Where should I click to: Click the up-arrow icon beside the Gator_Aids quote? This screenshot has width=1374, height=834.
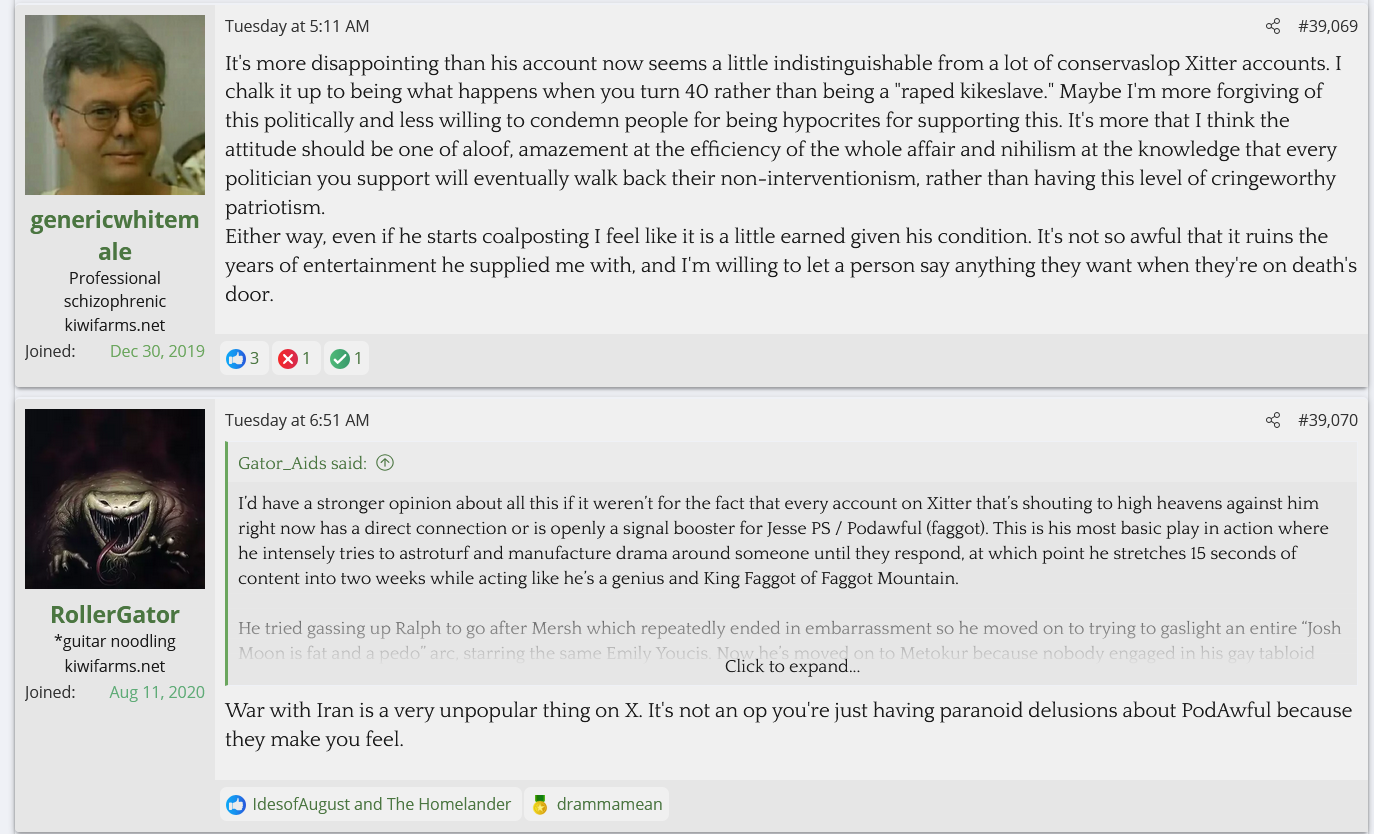click(385, 463)
